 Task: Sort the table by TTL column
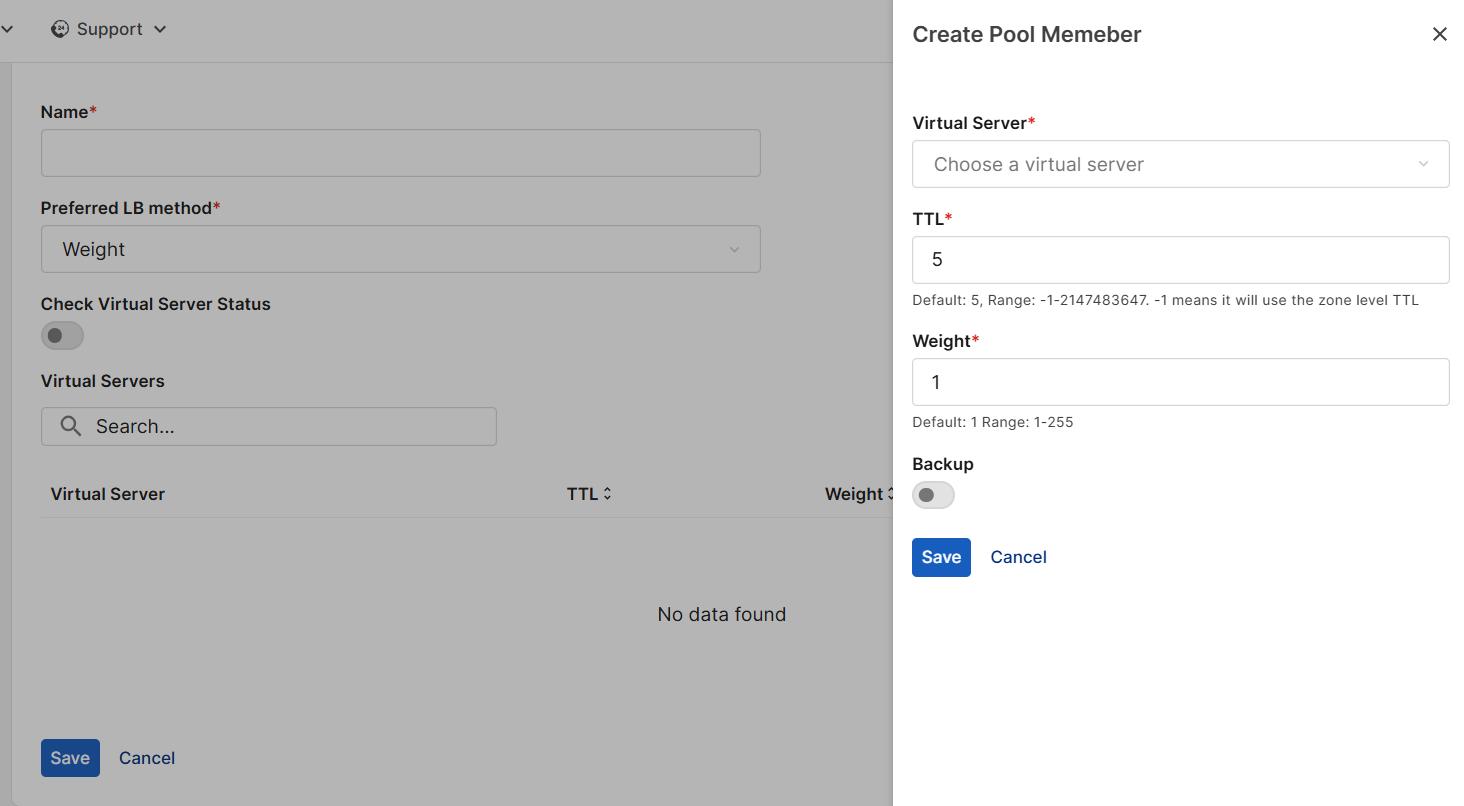[589, 493]
